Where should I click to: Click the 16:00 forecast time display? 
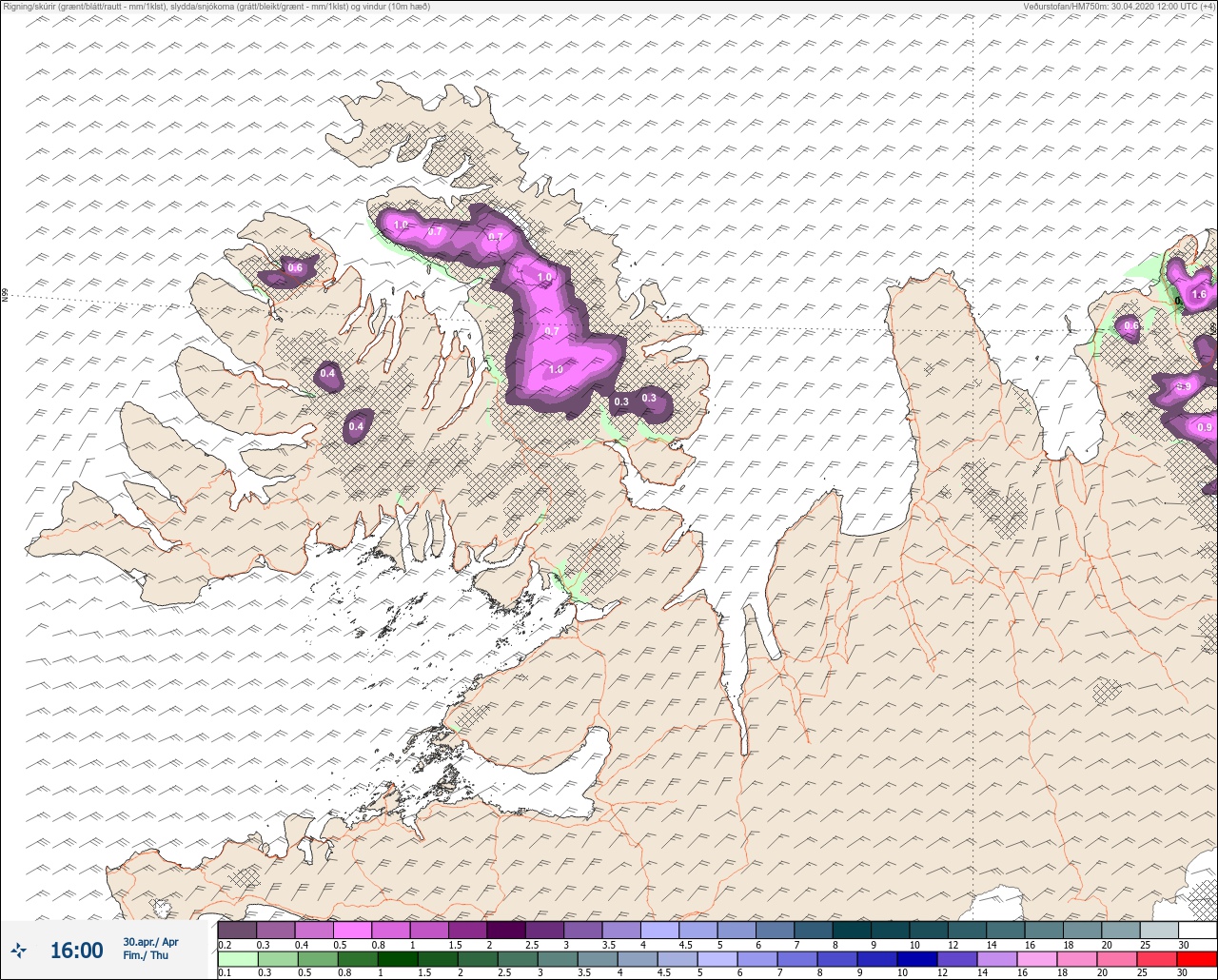[x=76, y=950]
